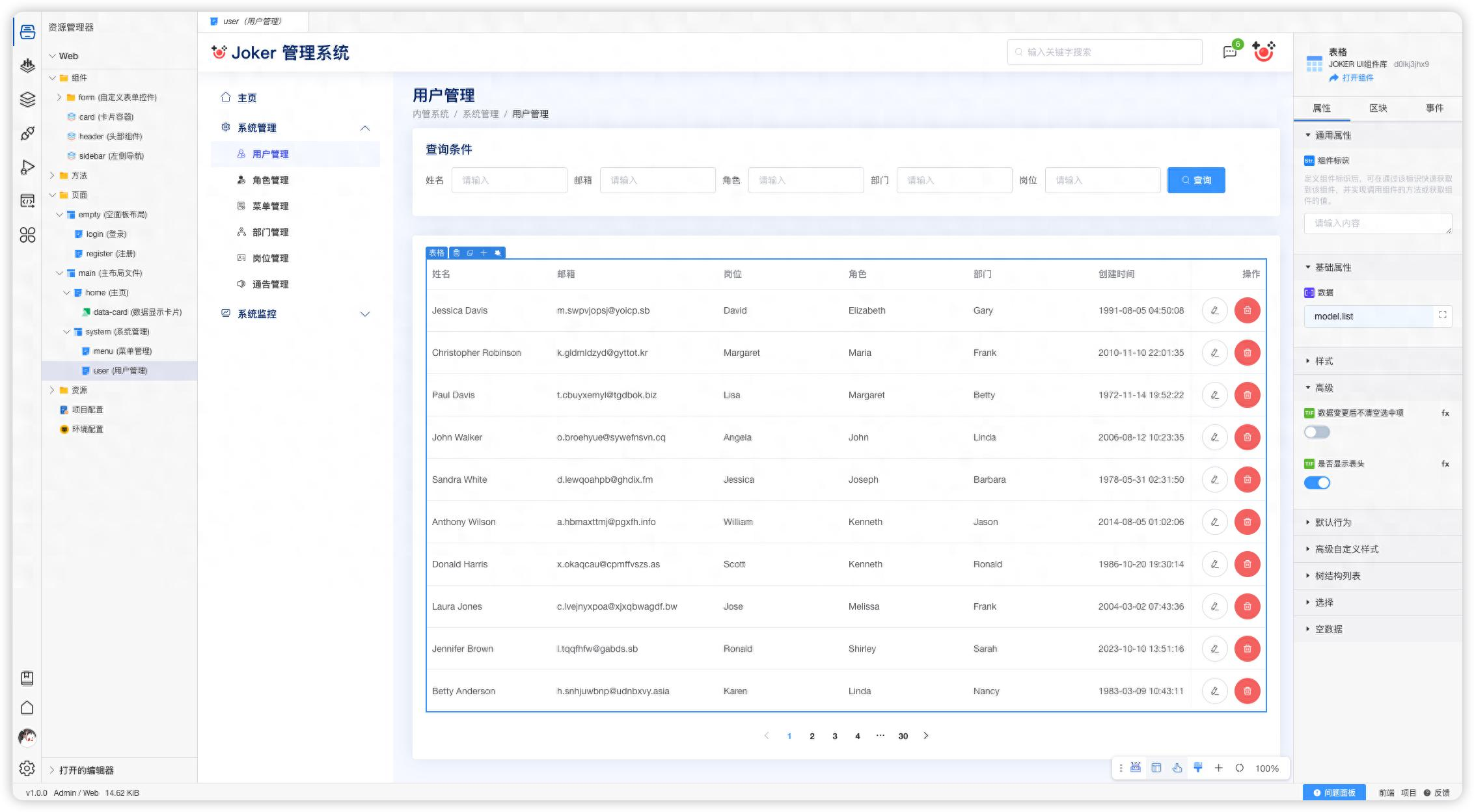Viewport: 1474px width, 812px height.
Task: Click the 查询 search button
Action: coord(1195,180)
